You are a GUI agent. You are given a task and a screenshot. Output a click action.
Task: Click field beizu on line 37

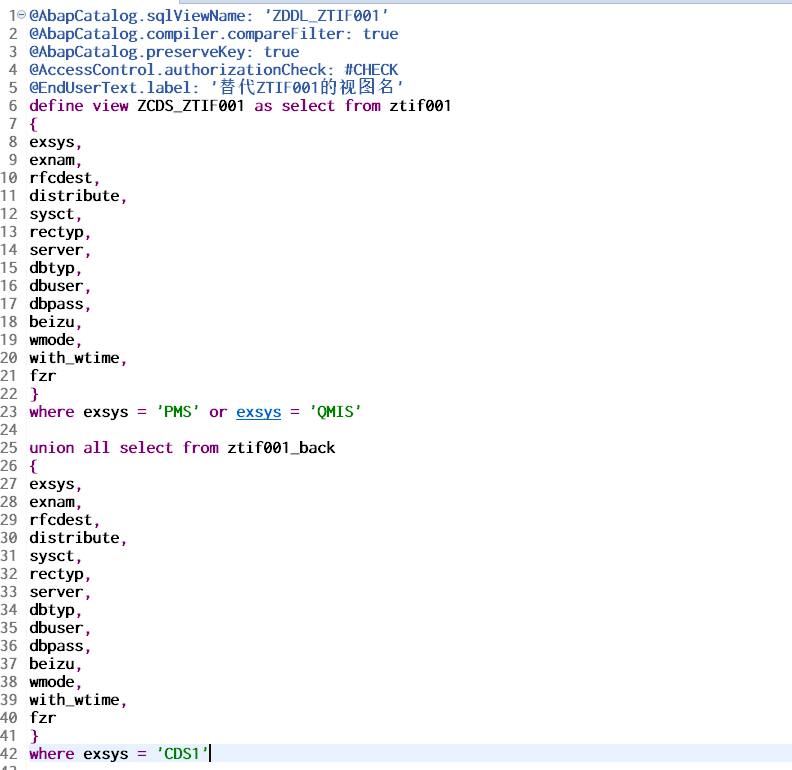52,664
